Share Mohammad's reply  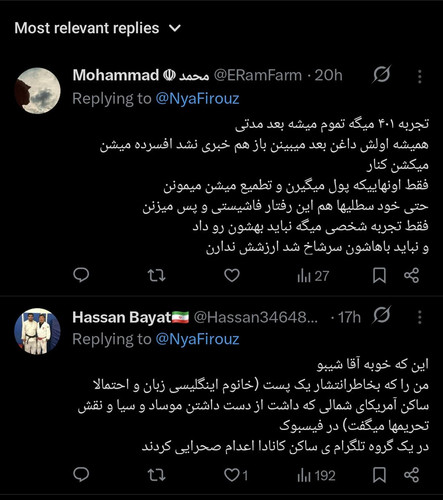[411, 276]
